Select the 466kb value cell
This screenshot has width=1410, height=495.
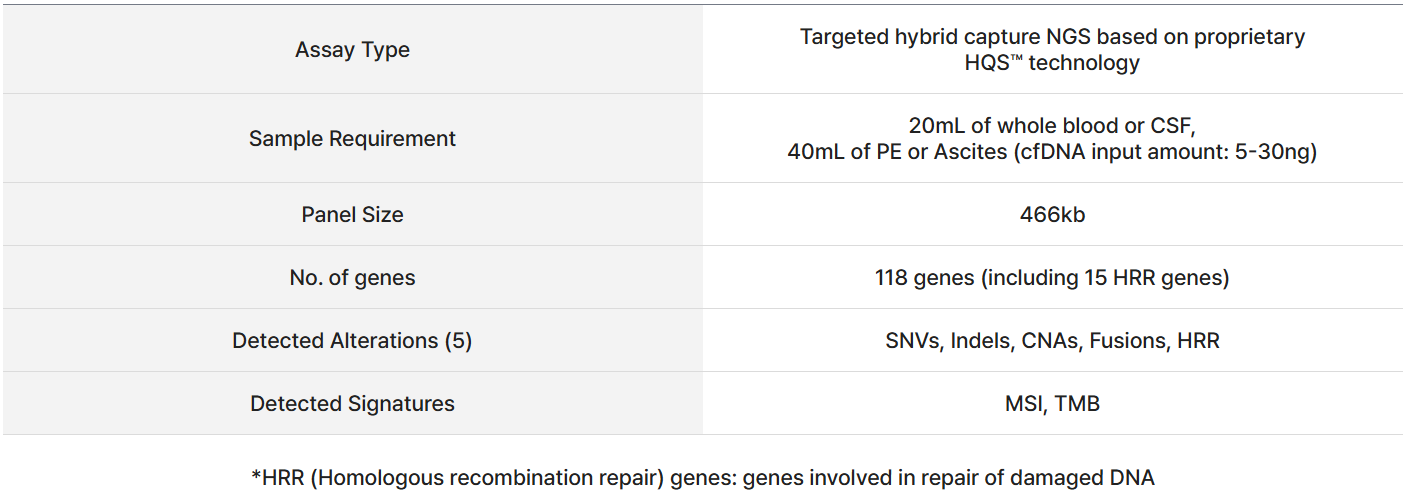click(x=1052, y=215)
